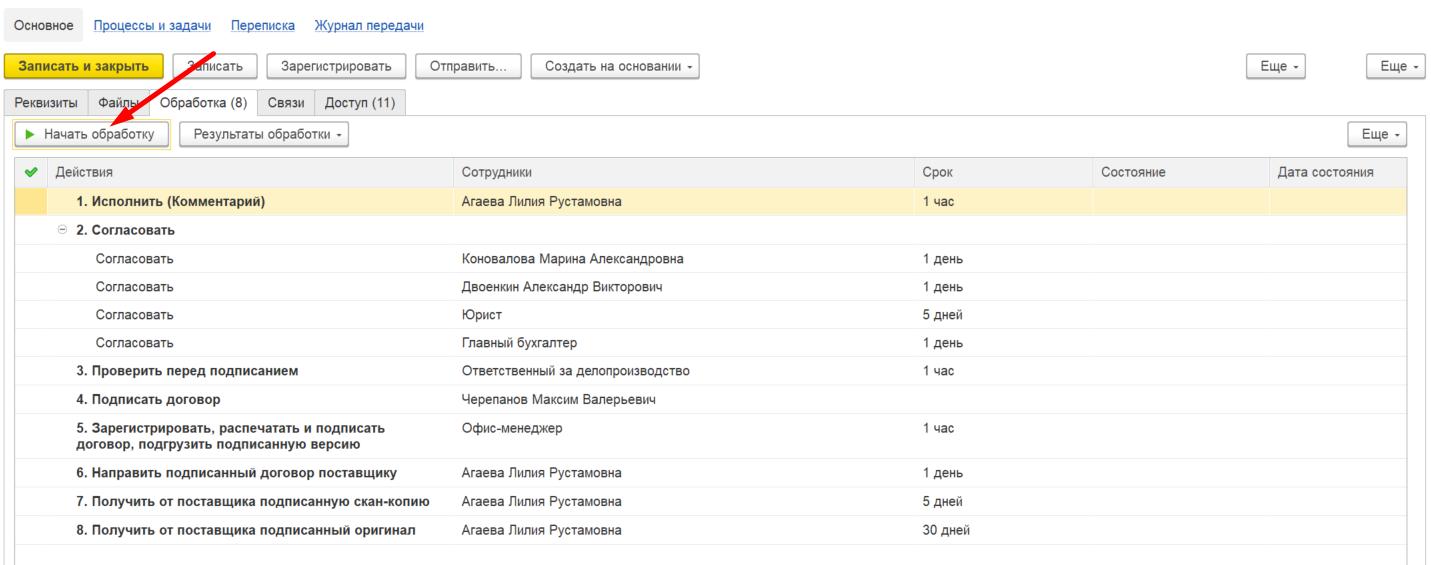
Task: Click the 'Офис-менеджер' cell
Action: point(684,436)
